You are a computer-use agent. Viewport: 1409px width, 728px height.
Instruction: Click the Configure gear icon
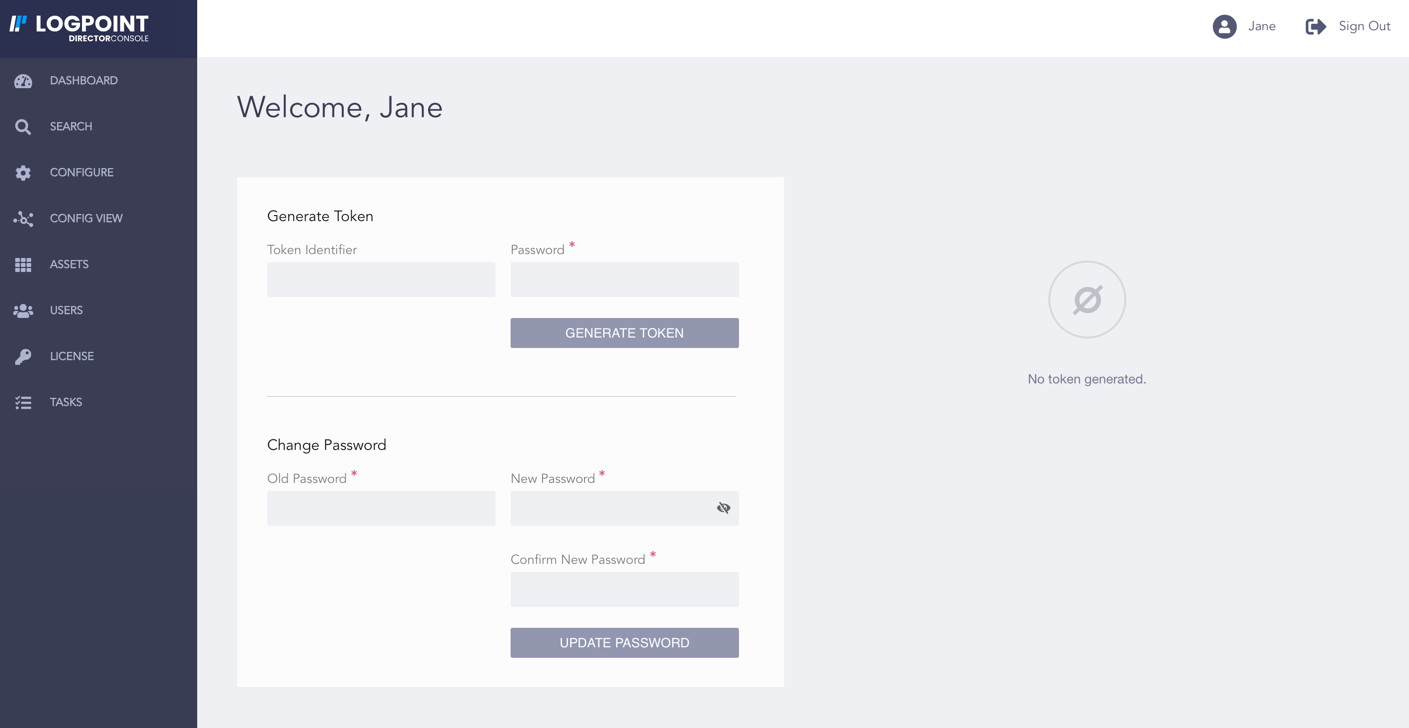pyautogui.click(x=23, y=173)
